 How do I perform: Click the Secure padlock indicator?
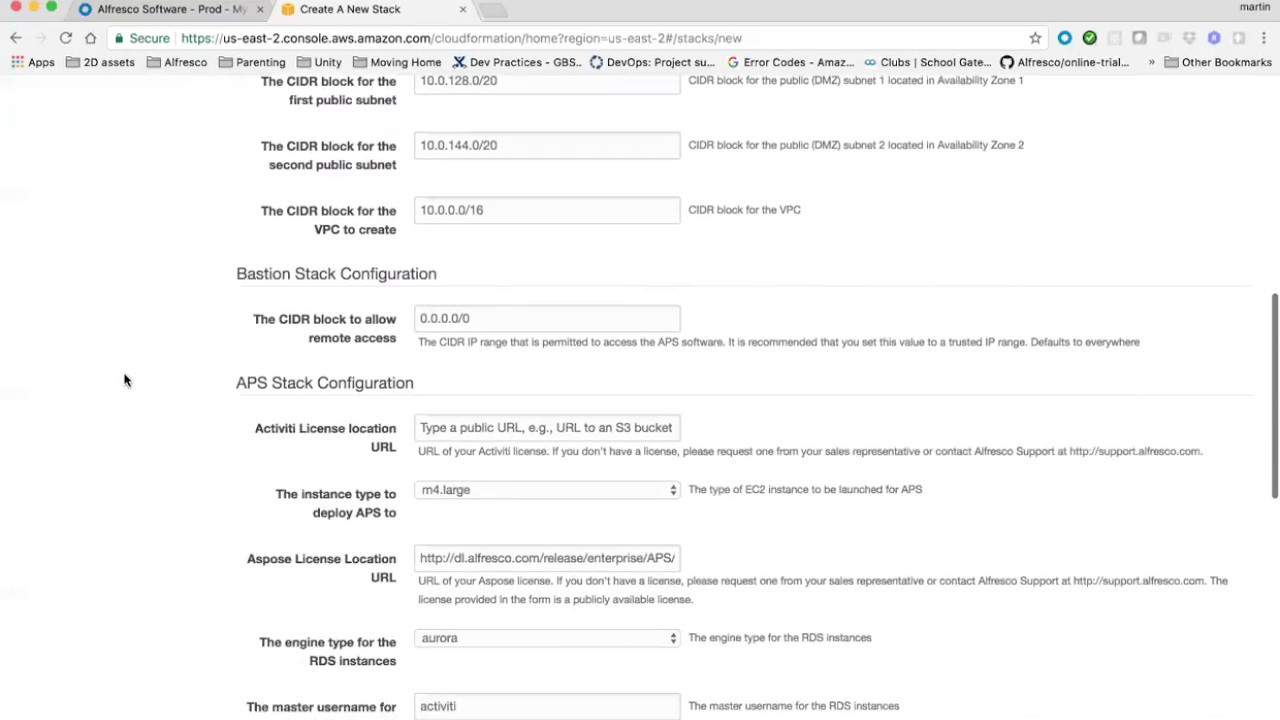(x=142, y=38)
